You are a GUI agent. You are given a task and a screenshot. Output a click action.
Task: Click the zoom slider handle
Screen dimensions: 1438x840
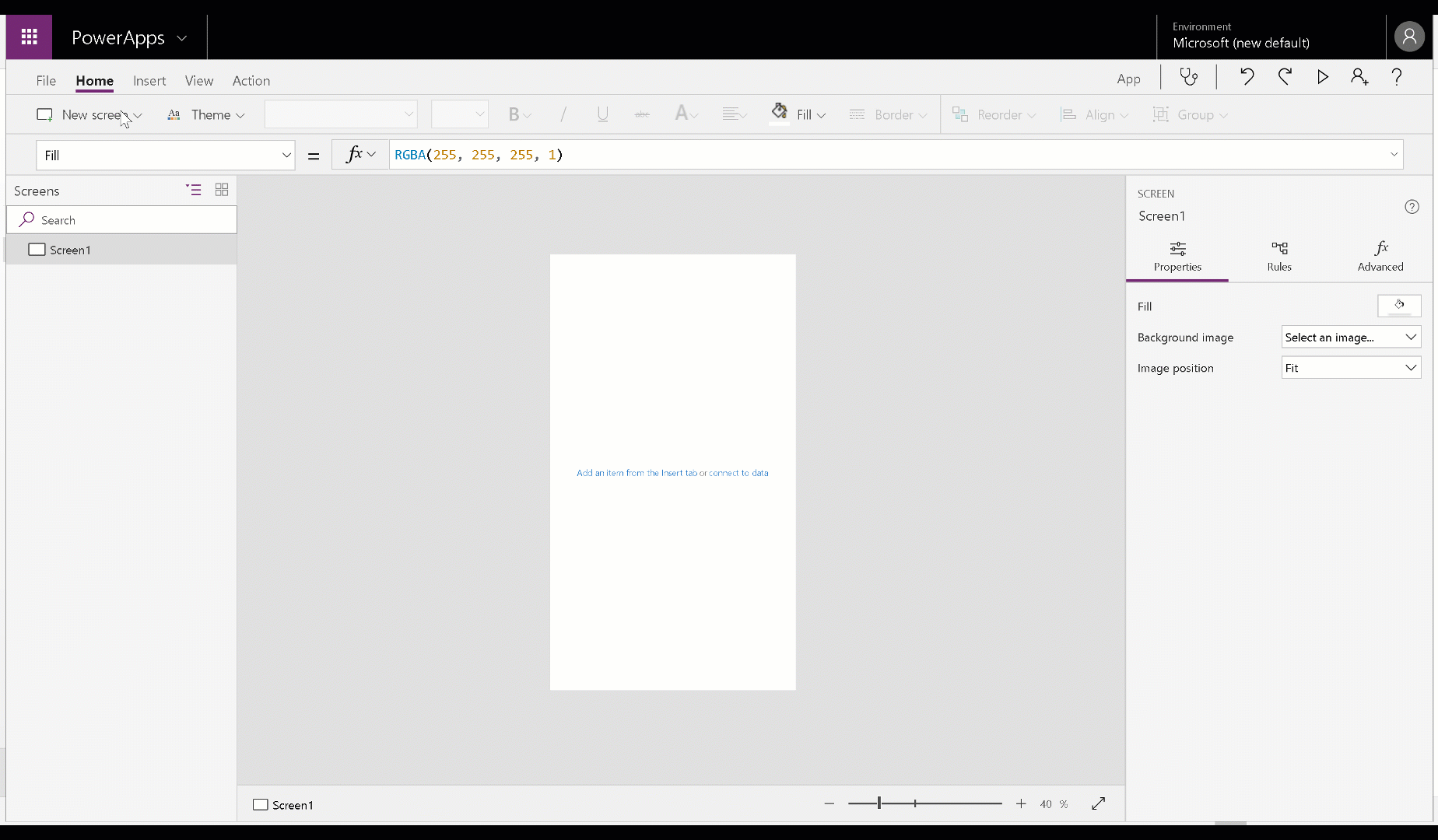(879, 803)
